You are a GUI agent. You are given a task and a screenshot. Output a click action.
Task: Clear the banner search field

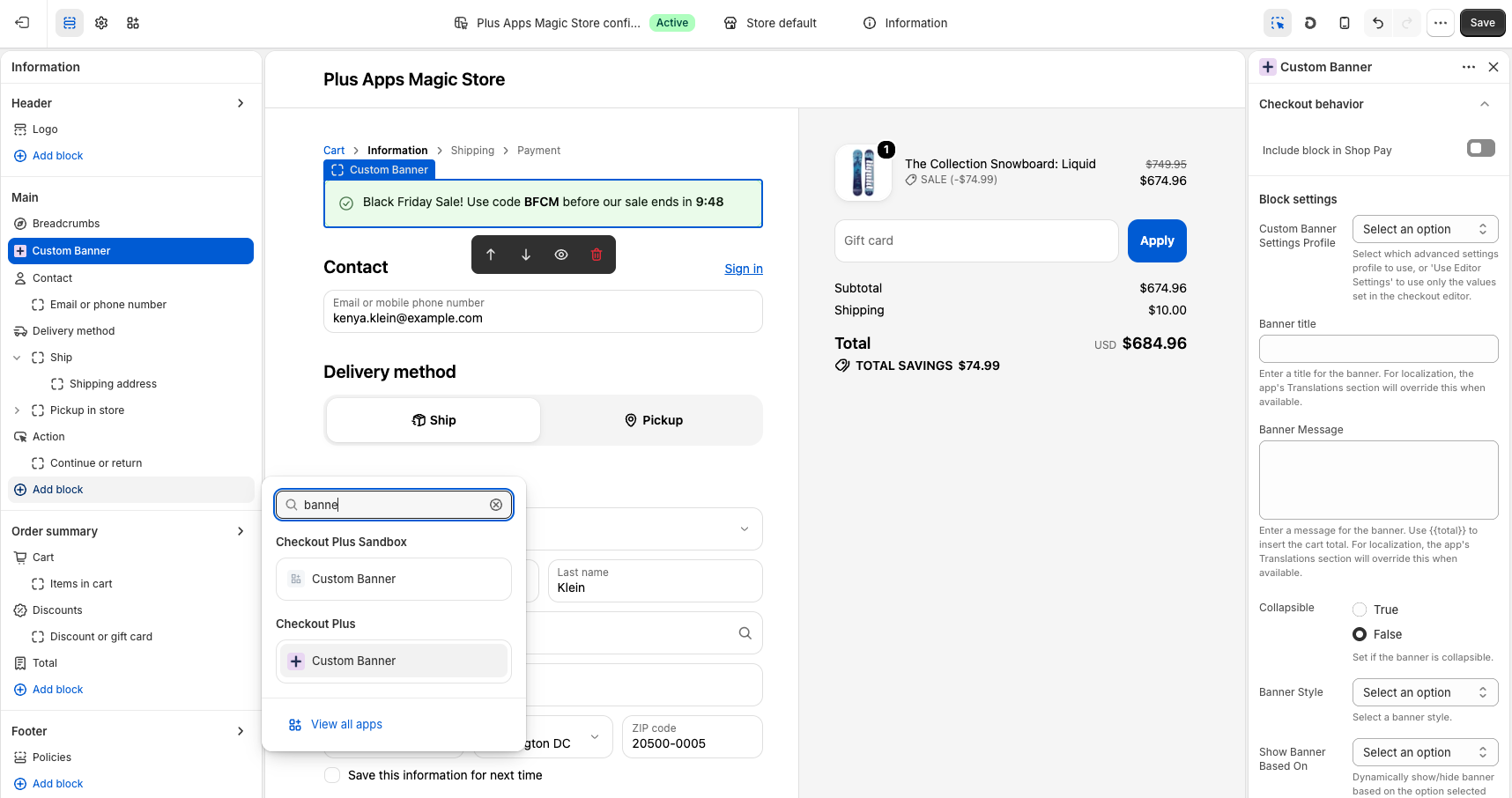point(496,505)
